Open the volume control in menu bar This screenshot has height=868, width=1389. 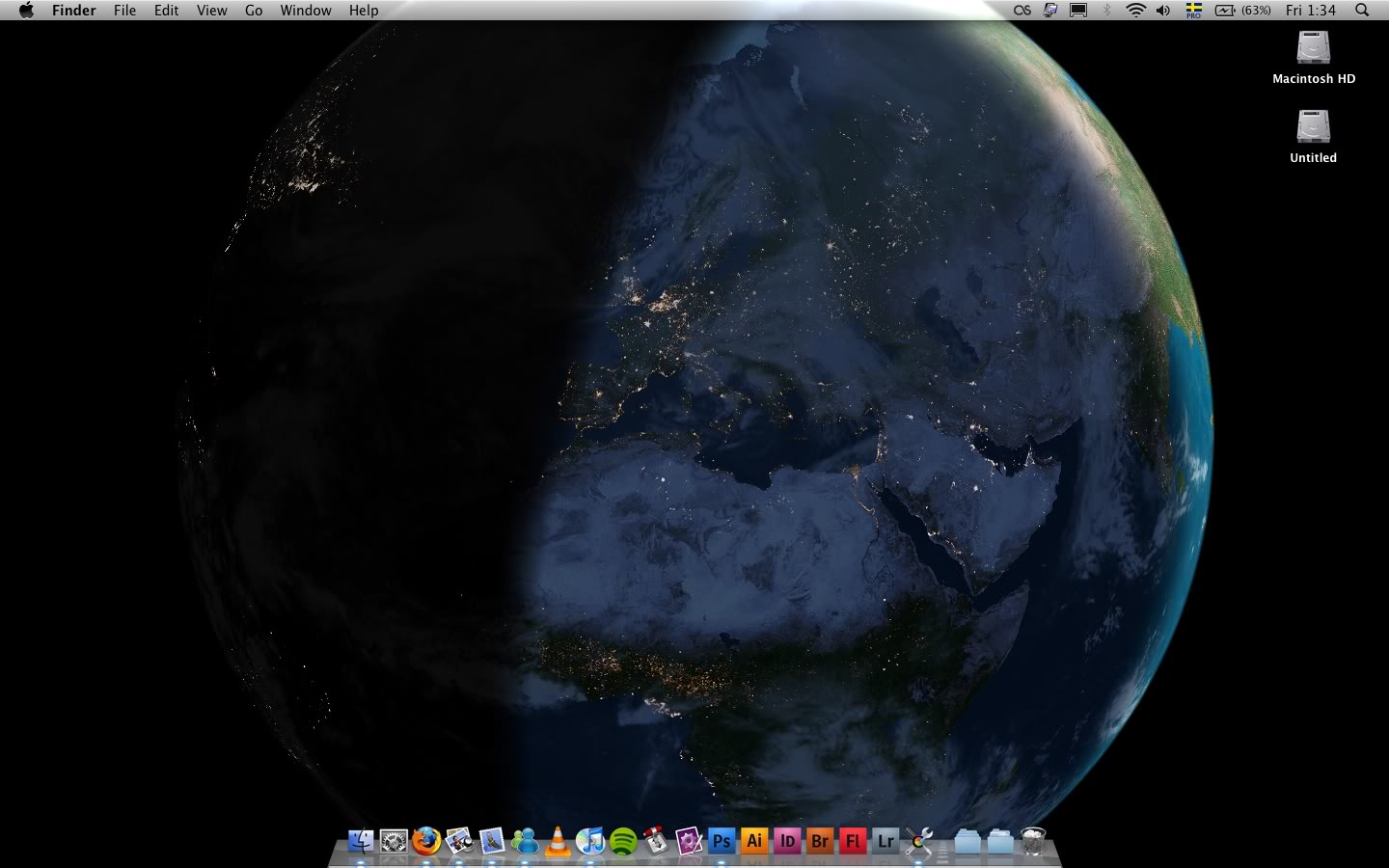pyautogui.click(x=1163, y=11)
